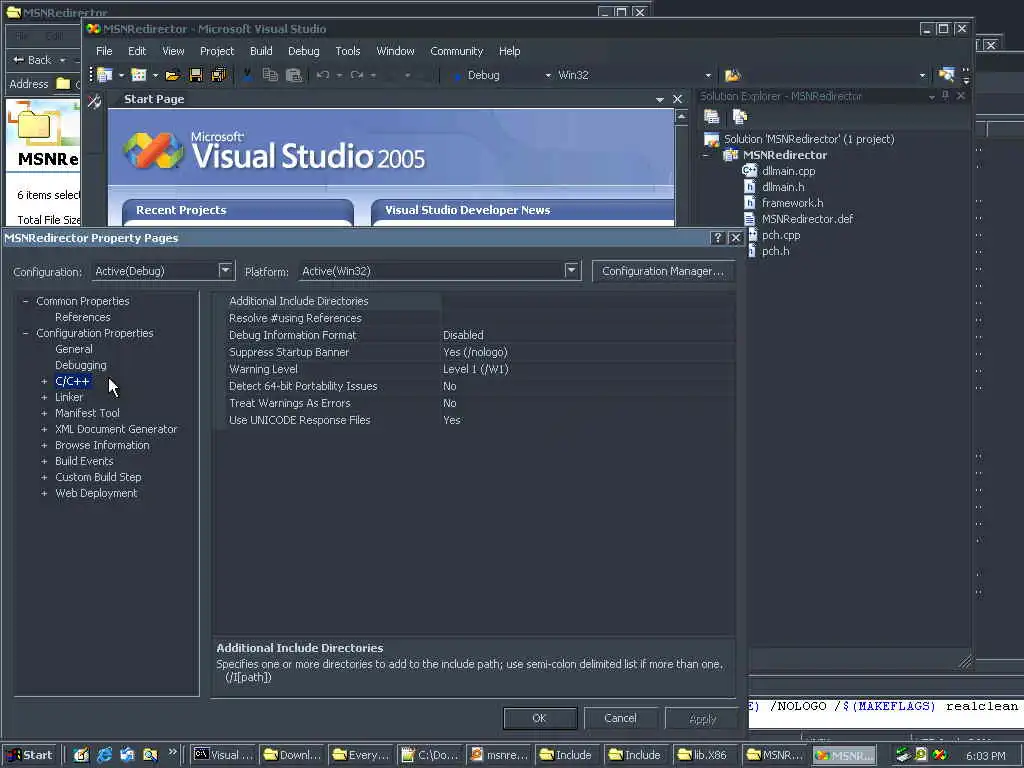Image resolution: width=1024 pixels, height=768 pixels.
Task: Click the Paste icon in toolbar
Action: pos(294,75)
